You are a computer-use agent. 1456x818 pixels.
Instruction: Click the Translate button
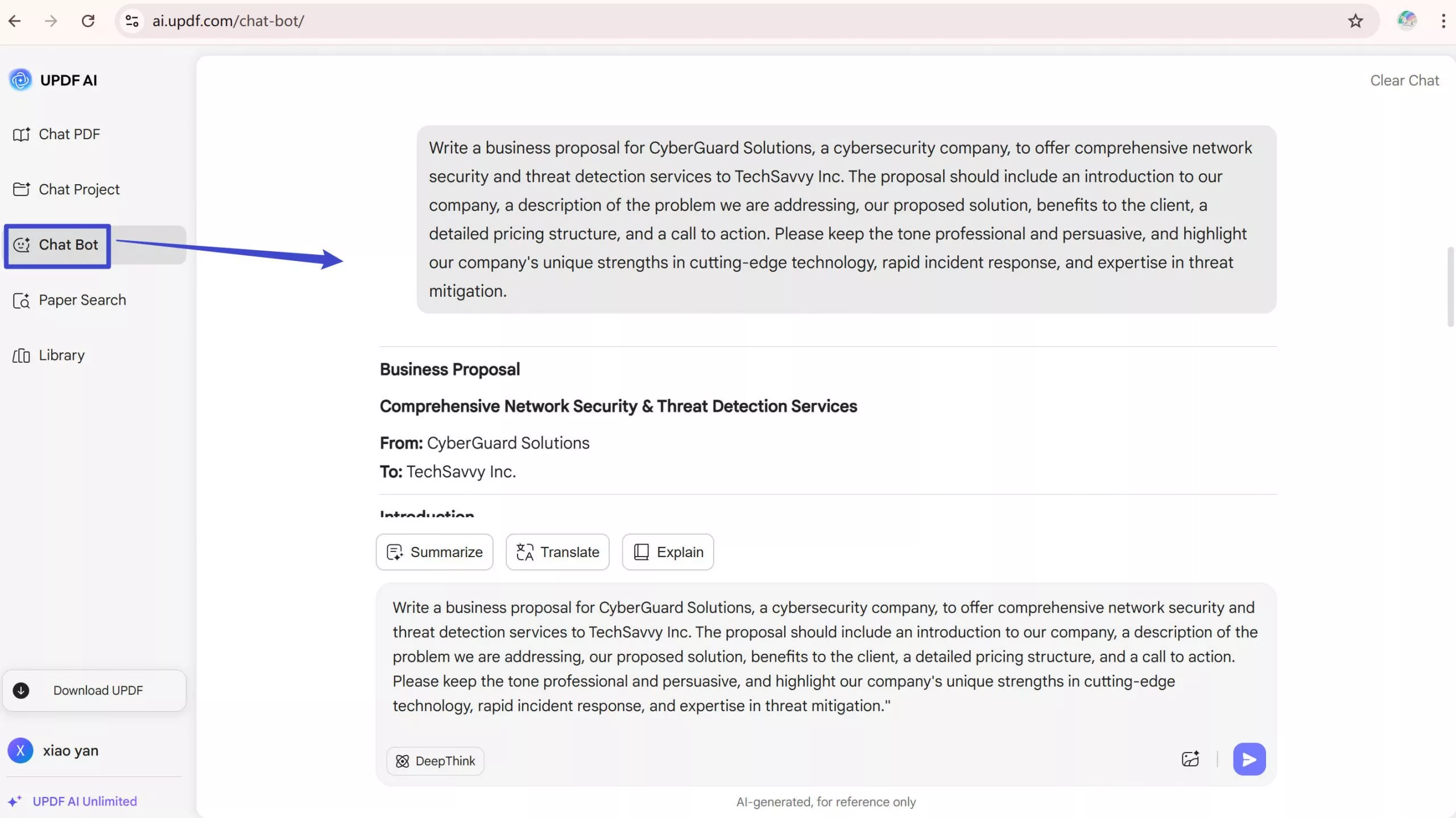pos(557,552)
